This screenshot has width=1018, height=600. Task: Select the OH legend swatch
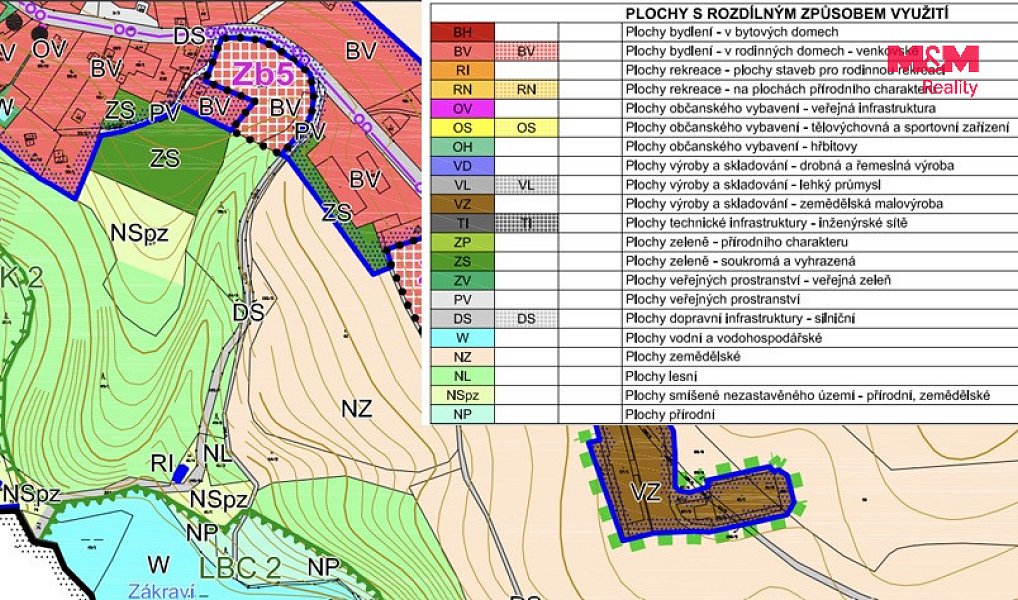(462, 147)
